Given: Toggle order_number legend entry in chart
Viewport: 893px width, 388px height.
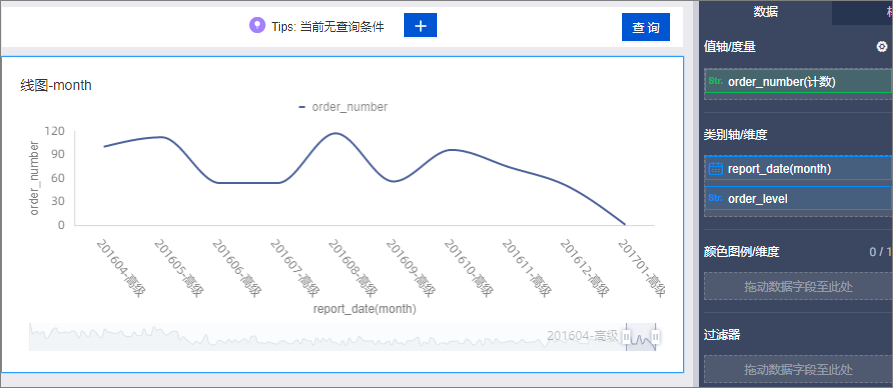Looking at the screenshot, I should point(343,107).
